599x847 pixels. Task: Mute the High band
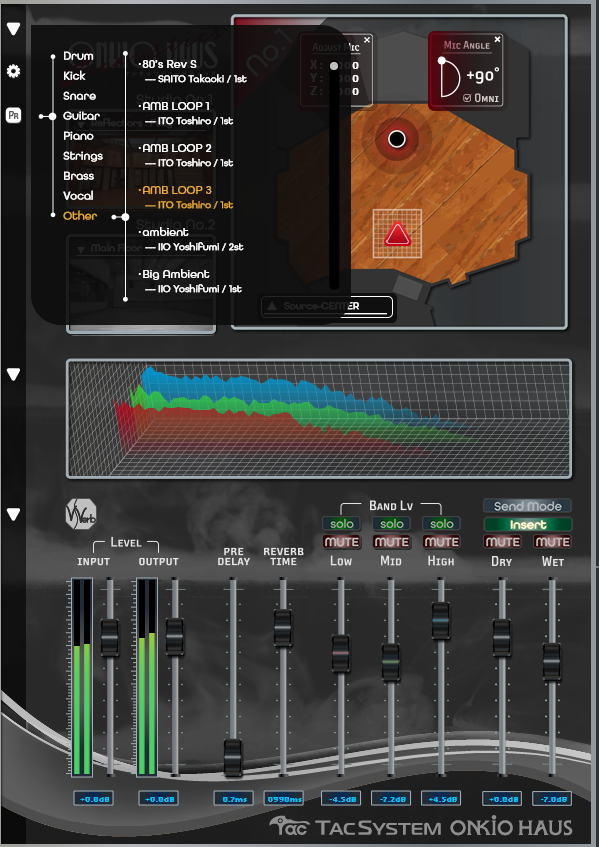tap(441, 542)
